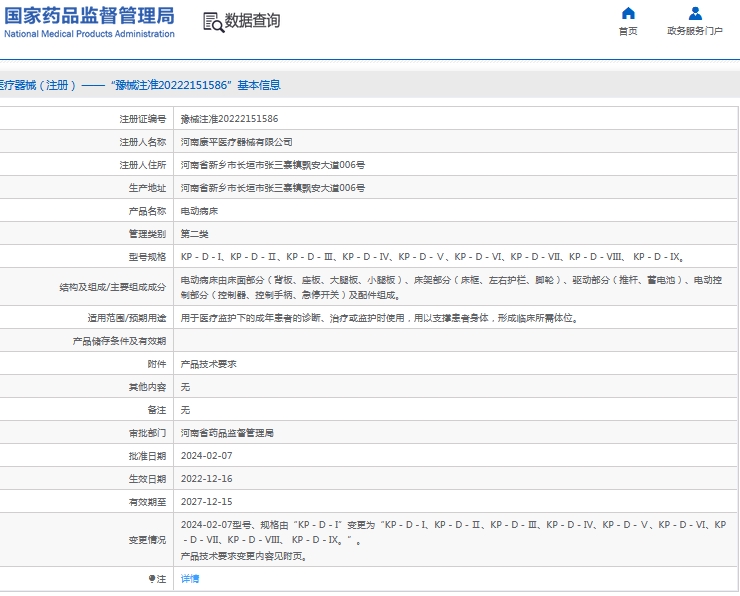
Task: Select the 生效日期 value 2022-12-16
Action: click(x=206, y=479)
